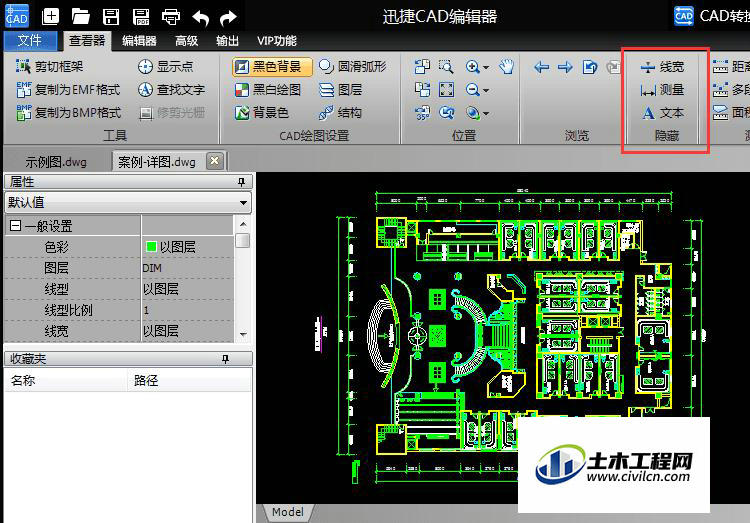Click the 线型 以图层 value
The image size is (750, 523).
coord(188,289)
